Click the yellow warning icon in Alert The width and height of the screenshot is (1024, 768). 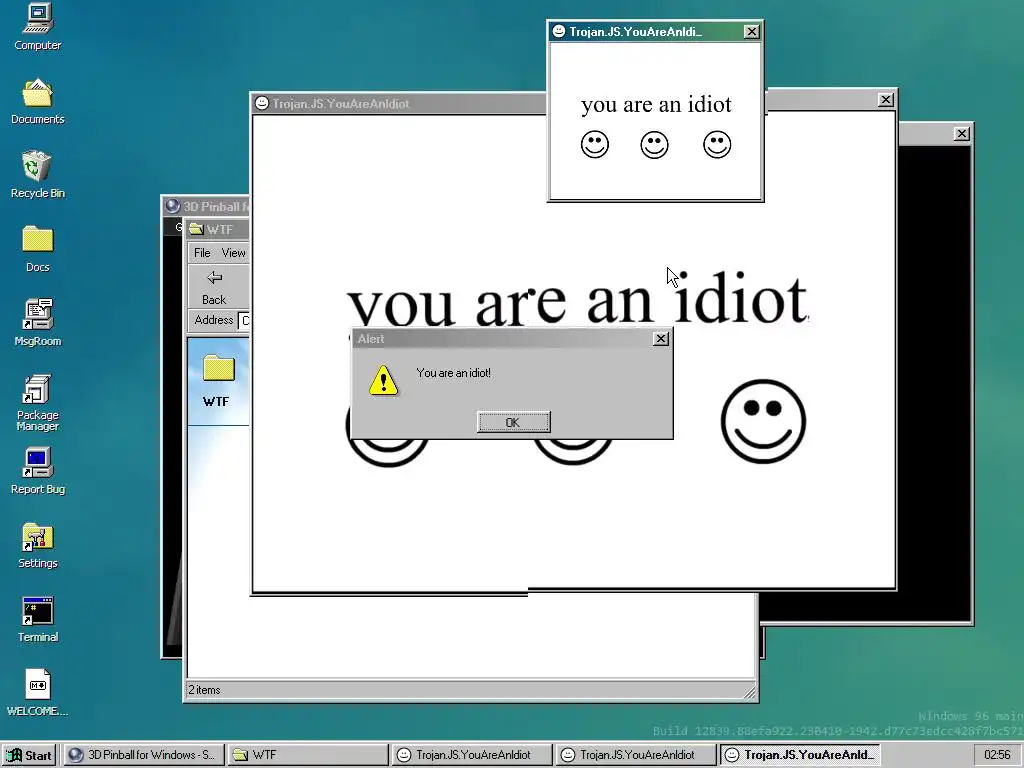[383, 380]
